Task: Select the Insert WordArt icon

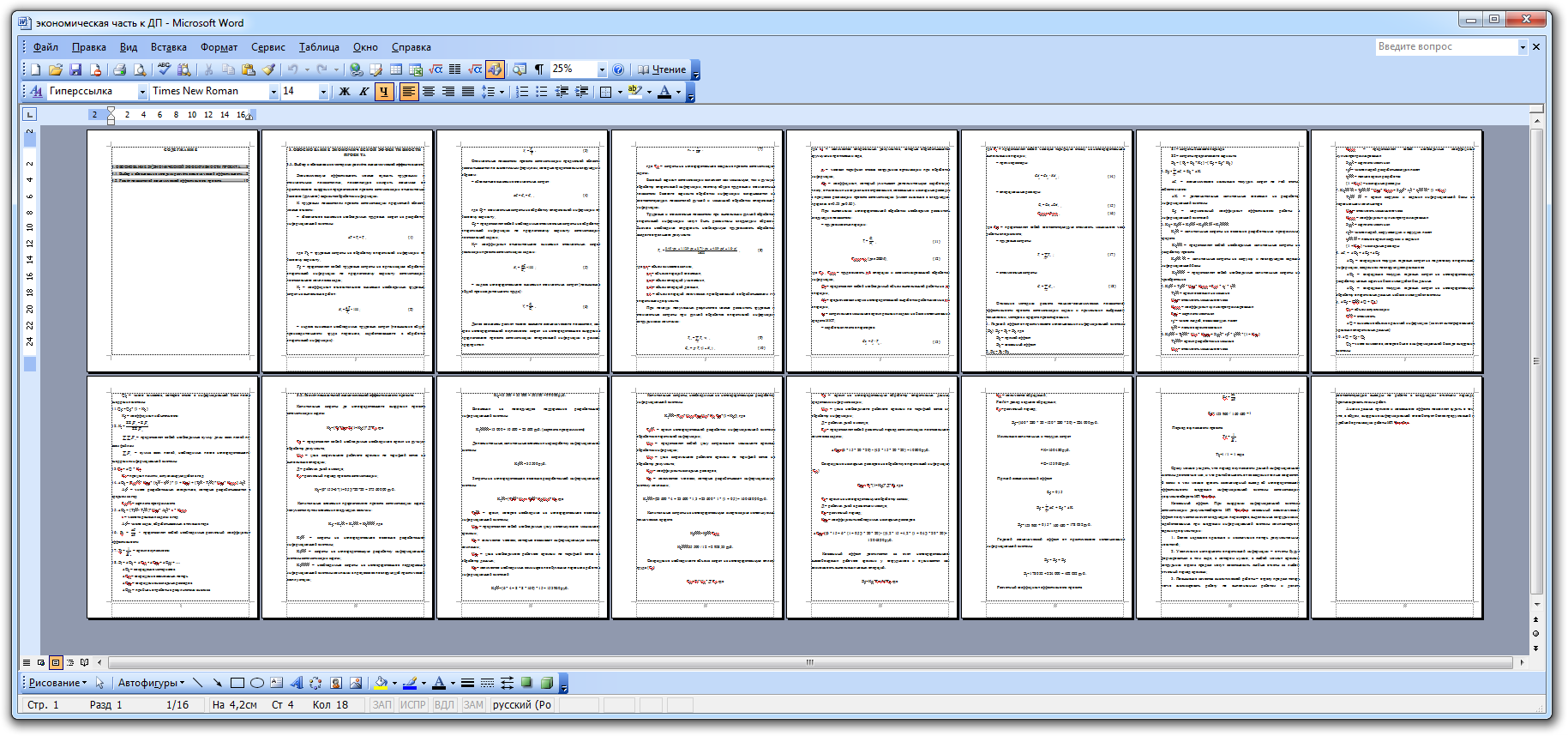Action: (x=296, y=683)
